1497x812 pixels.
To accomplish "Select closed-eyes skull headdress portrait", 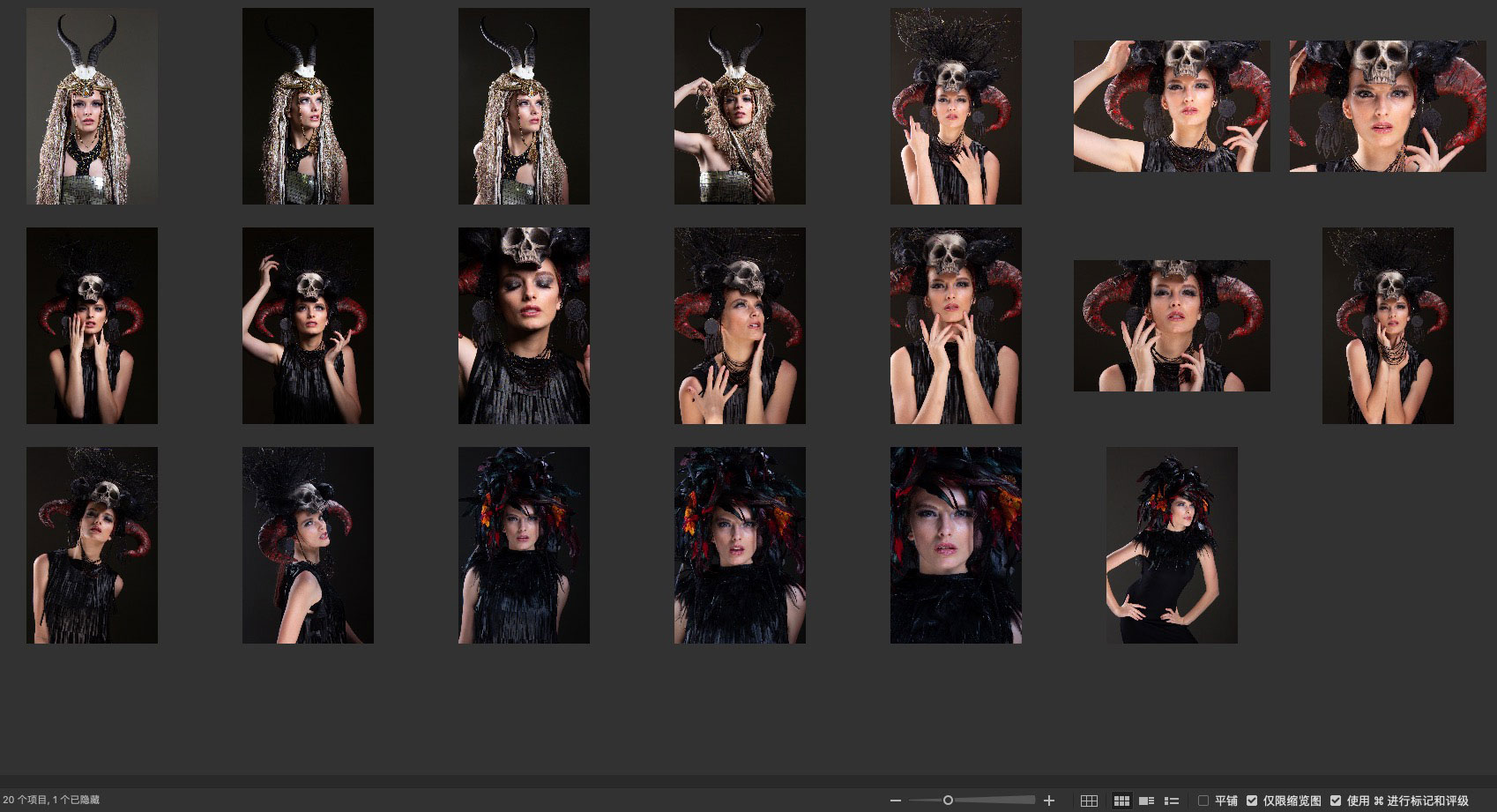I will (x=524, y=325).
